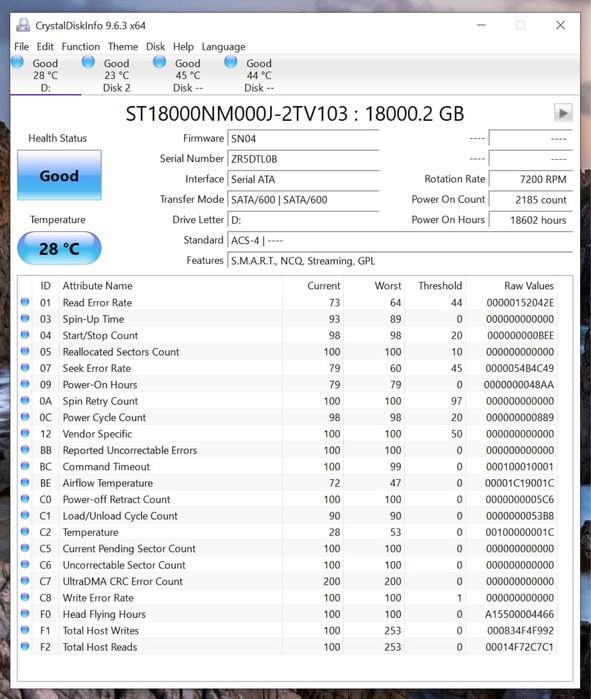Open the Edit menu
This screenshot has height=699, width=591.
[45, 46]
